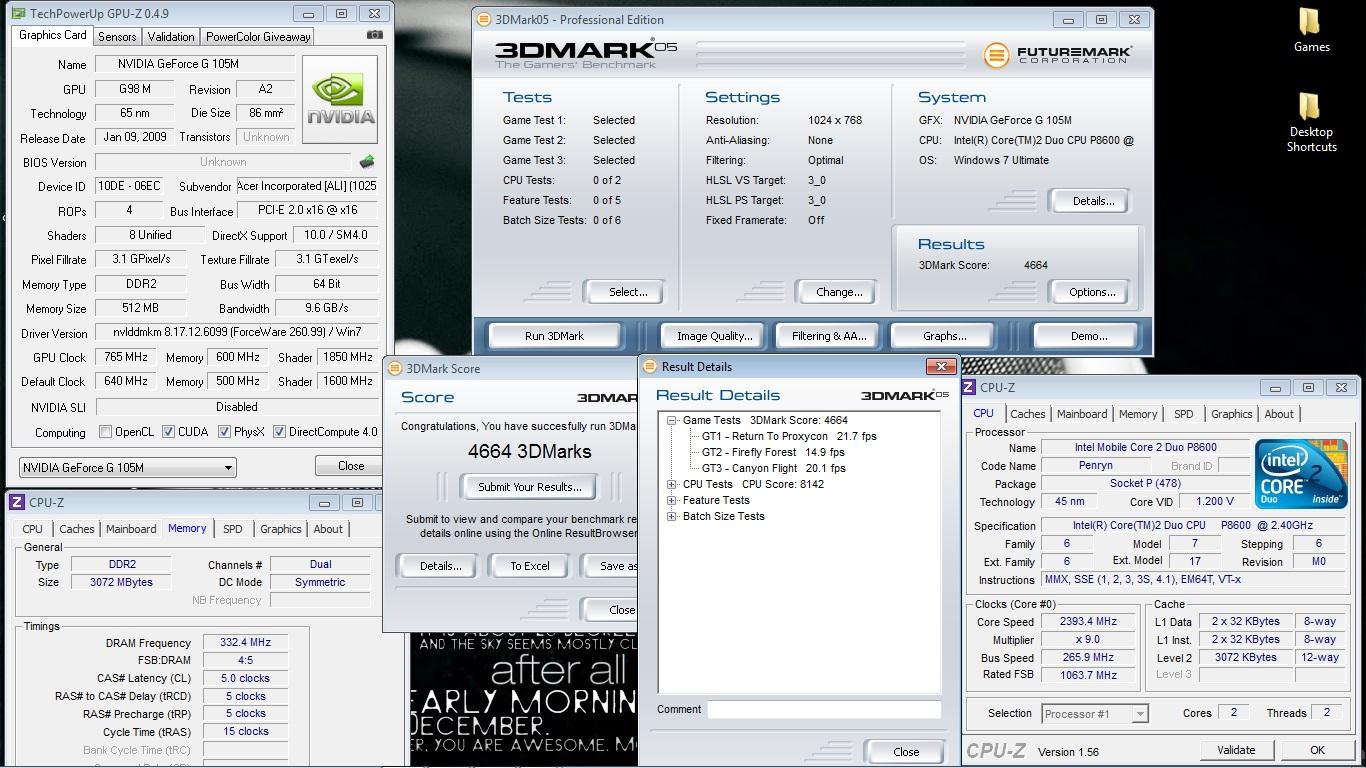Click the CPU-Z Memory window title icon

(x=17, y=502)
